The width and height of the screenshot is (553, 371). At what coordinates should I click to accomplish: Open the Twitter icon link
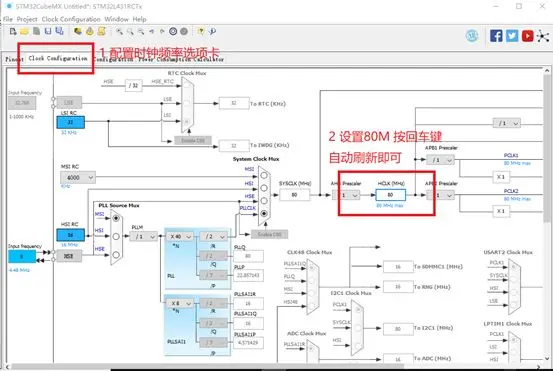(x=512, y=36)
